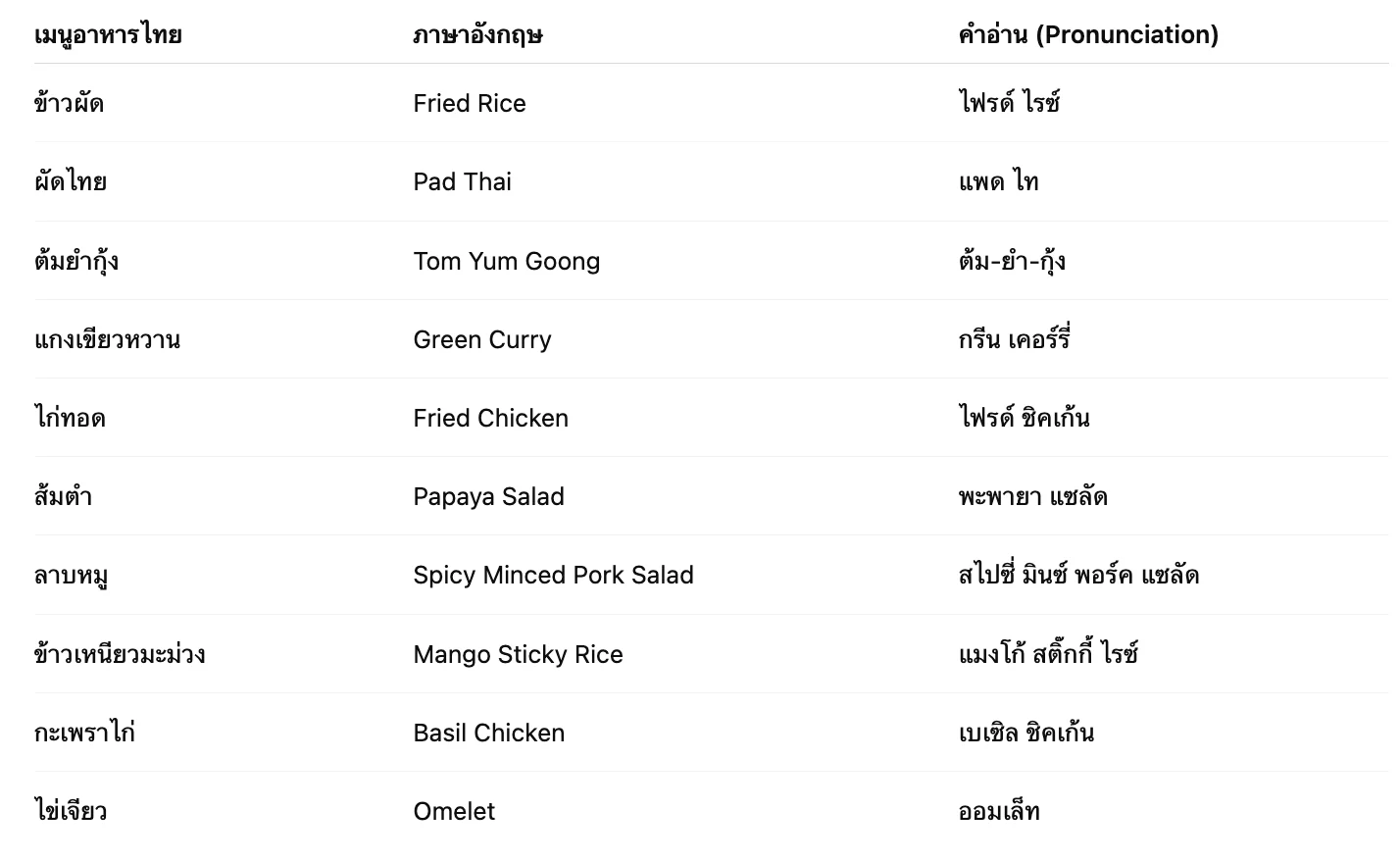Click the Green Curry cell
This screenshot has width=1400, height=861.
(482, 340)
